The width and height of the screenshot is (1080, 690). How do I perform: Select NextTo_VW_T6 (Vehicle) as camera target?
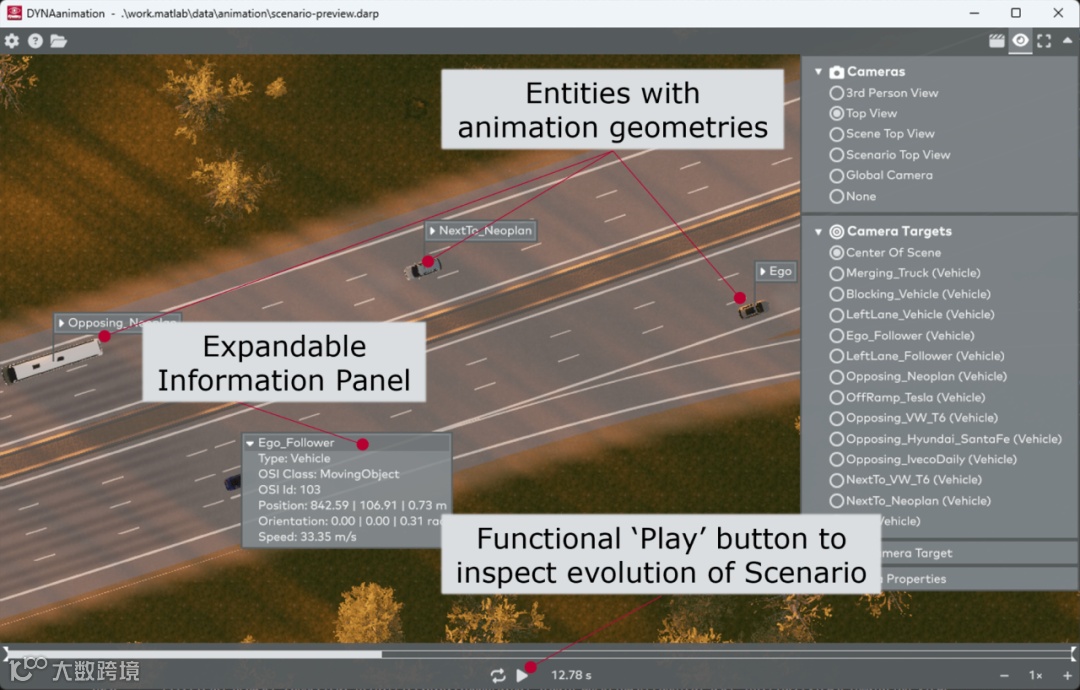[x=906, y=480]
